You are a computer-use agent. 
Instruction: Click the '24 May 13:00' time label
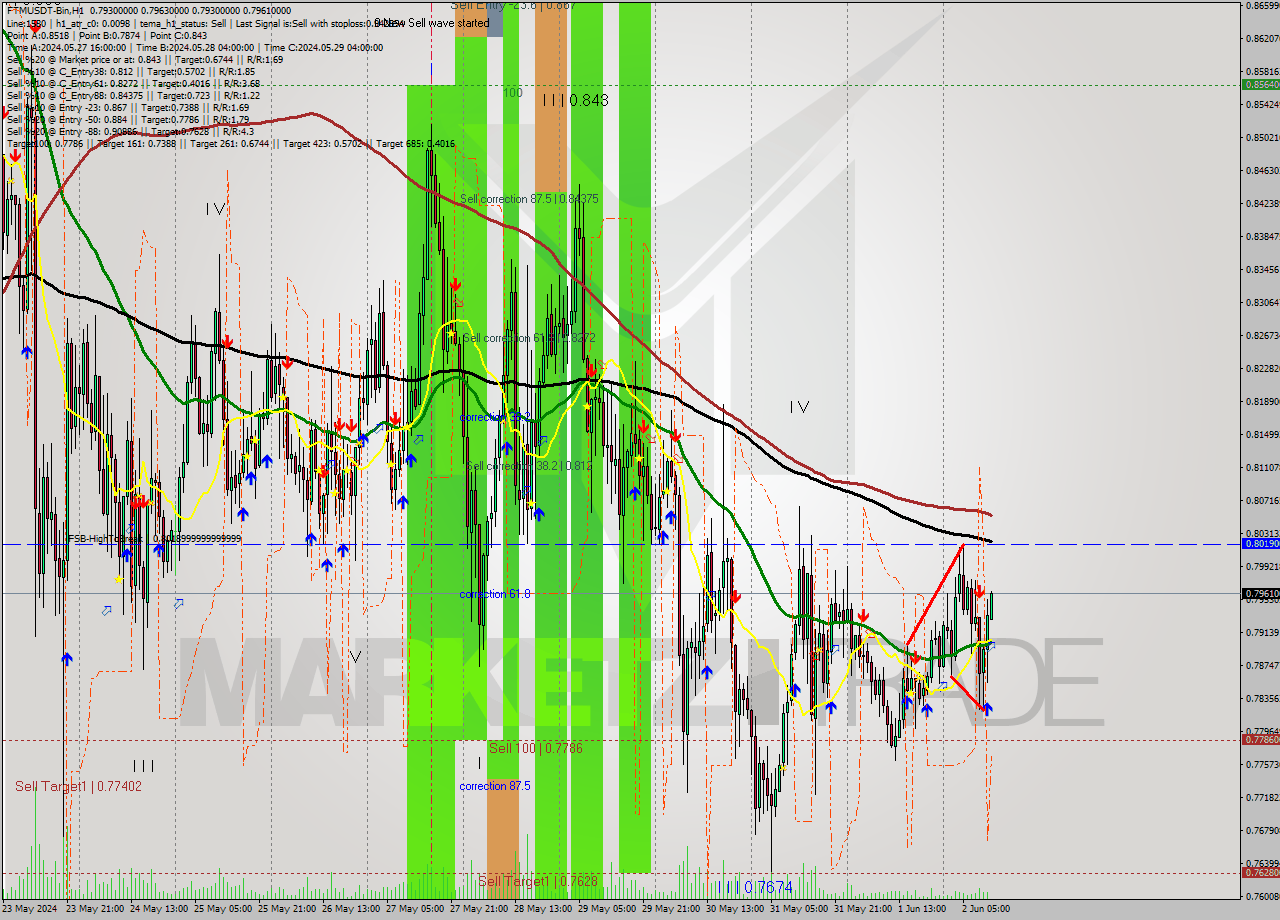click(x=161, y=909)
